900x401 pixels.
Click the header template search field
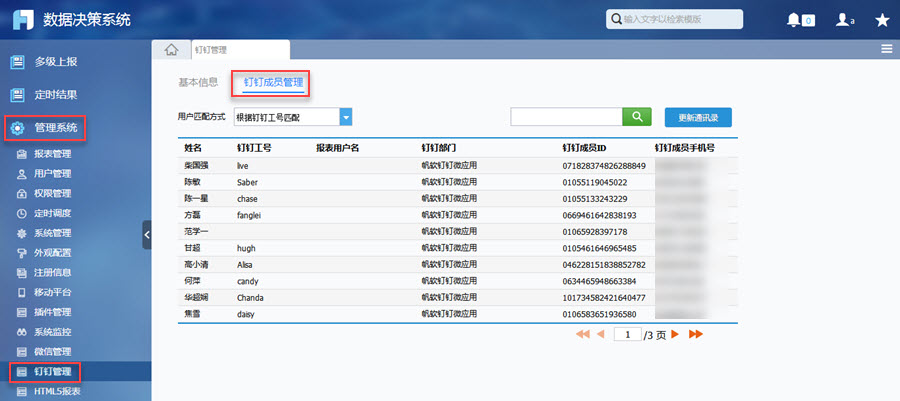point(674,19)
